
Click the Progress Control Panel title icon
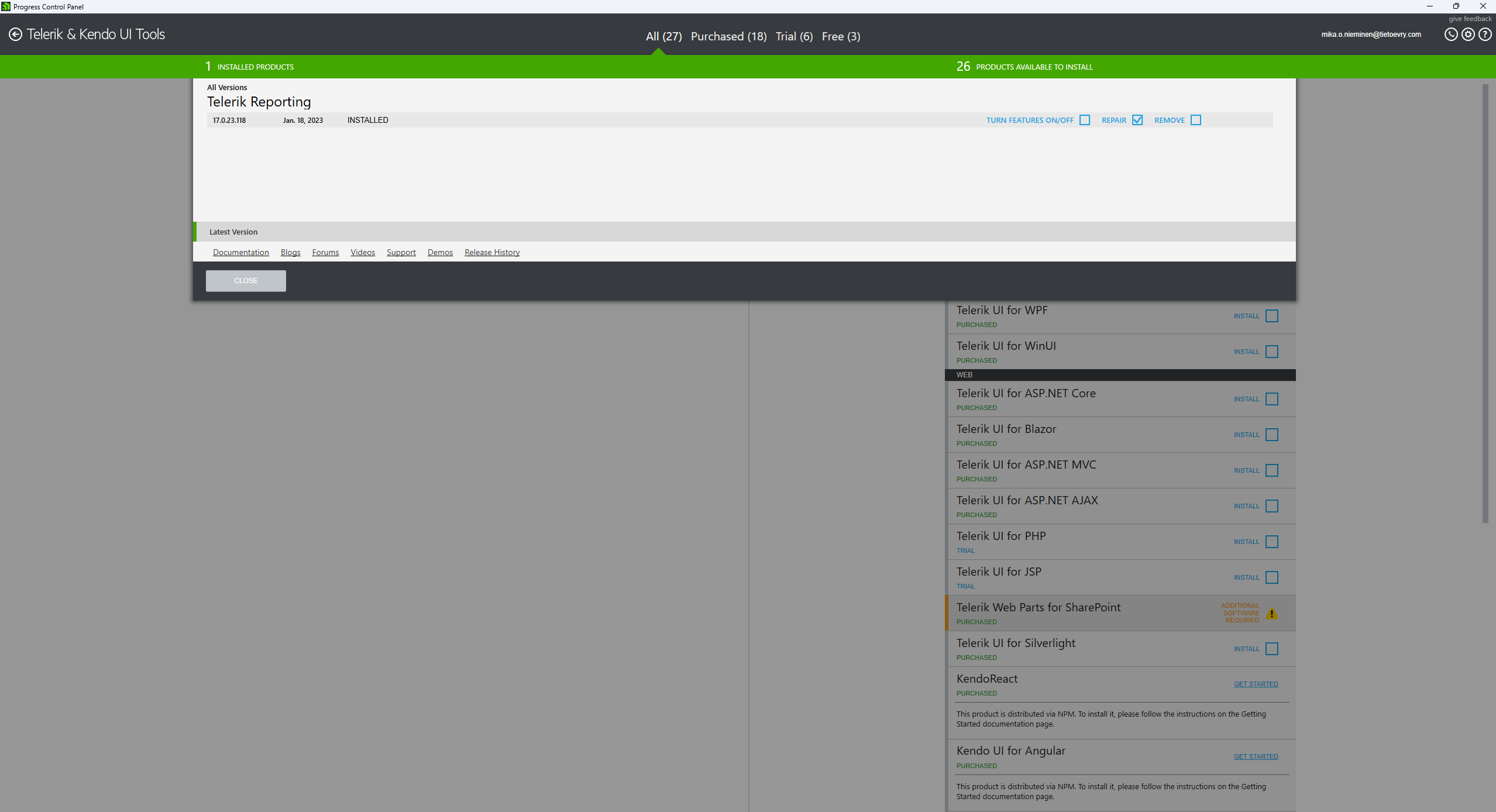pyautogui.click(x=6, y=6)
